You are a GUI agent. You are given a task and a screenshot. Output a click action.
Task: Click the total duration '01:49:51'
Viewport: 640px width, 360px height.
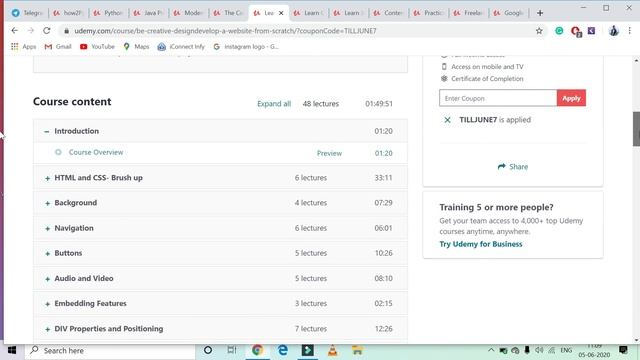tap(379, 104)
